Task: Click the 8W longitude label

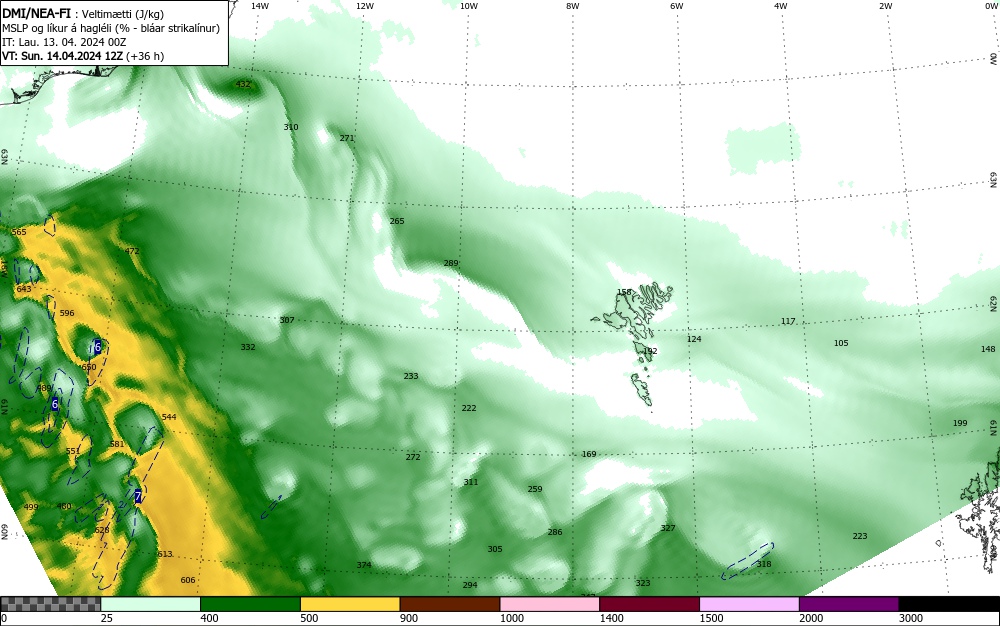Action: pos(572,6)
